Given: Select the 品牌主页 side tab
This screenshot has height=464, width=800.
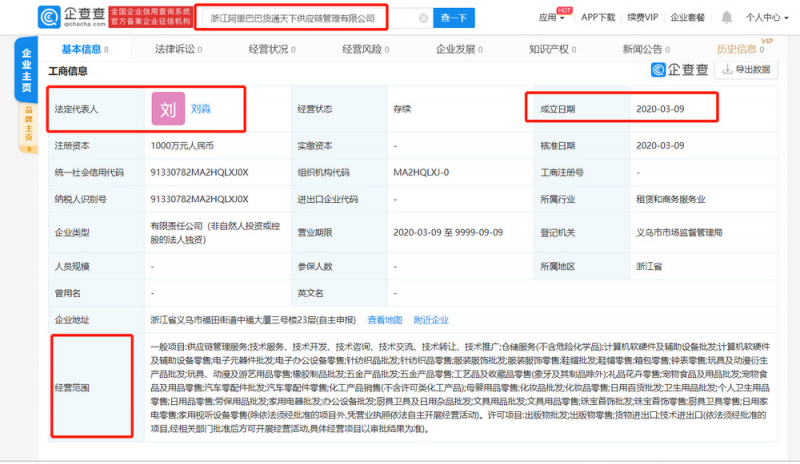Looking at the screenshot, I should pos(29,128).
